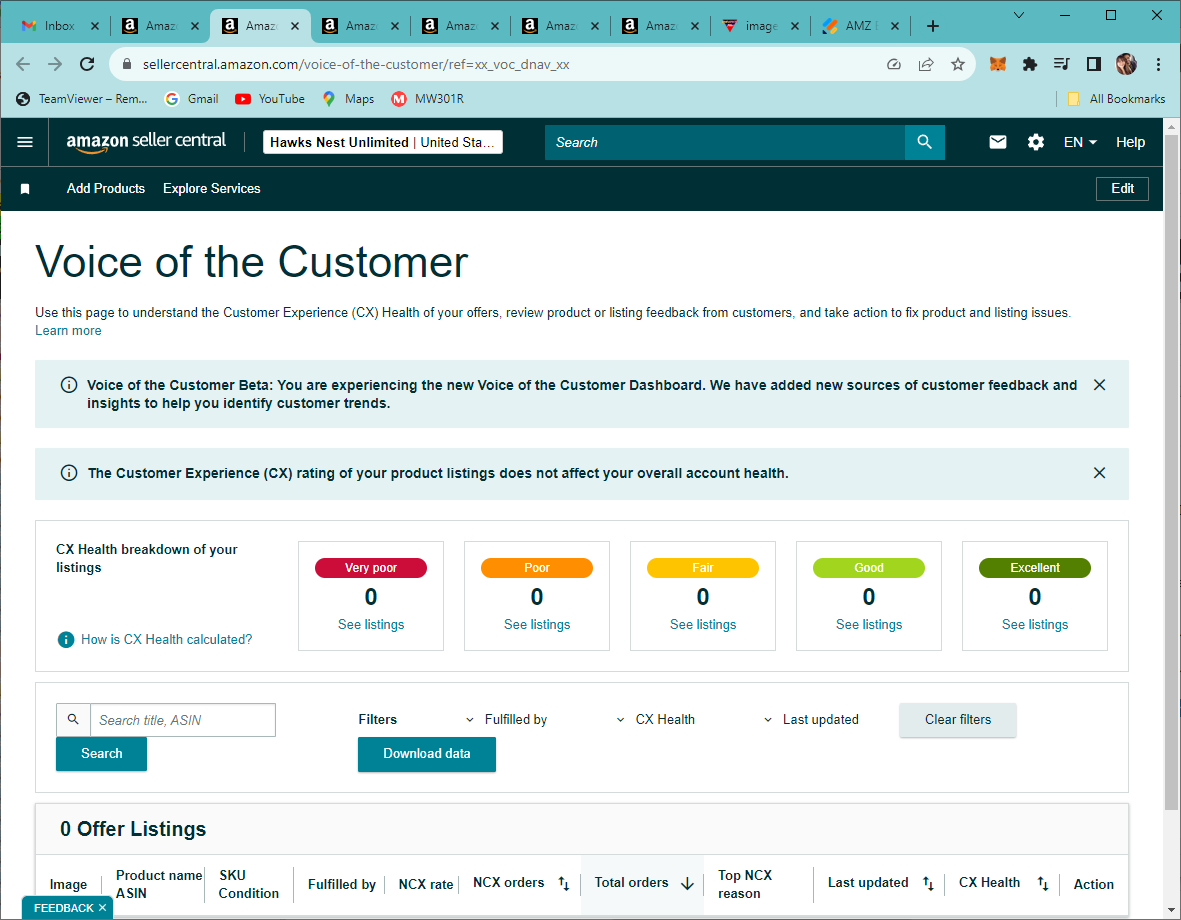
Task: Sort by CX Health arrows
Action: pos(1042,883)
